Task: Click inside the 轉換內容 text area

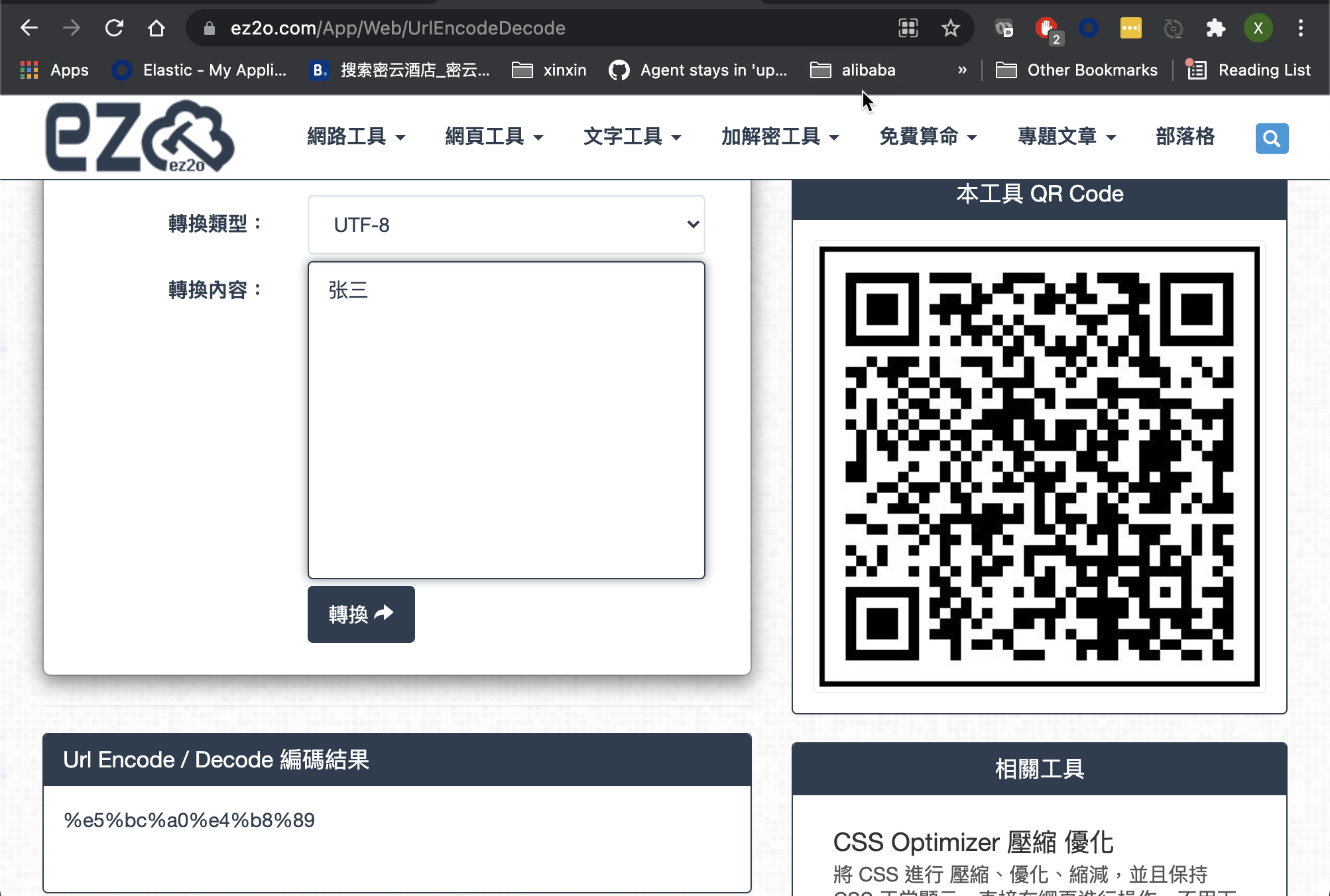Action: (506, 420)
